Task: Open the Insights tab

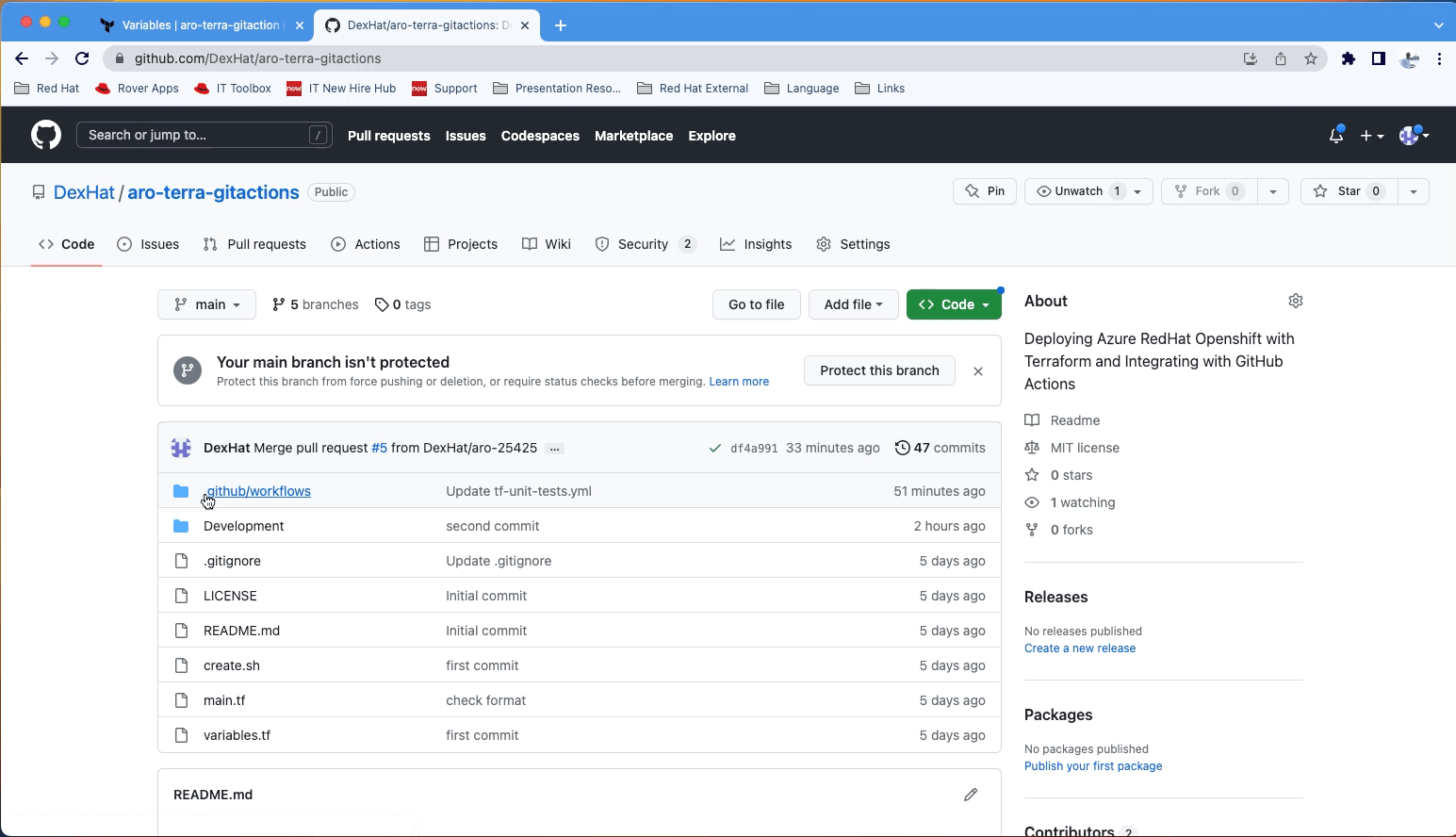Action: pos(756,244)
